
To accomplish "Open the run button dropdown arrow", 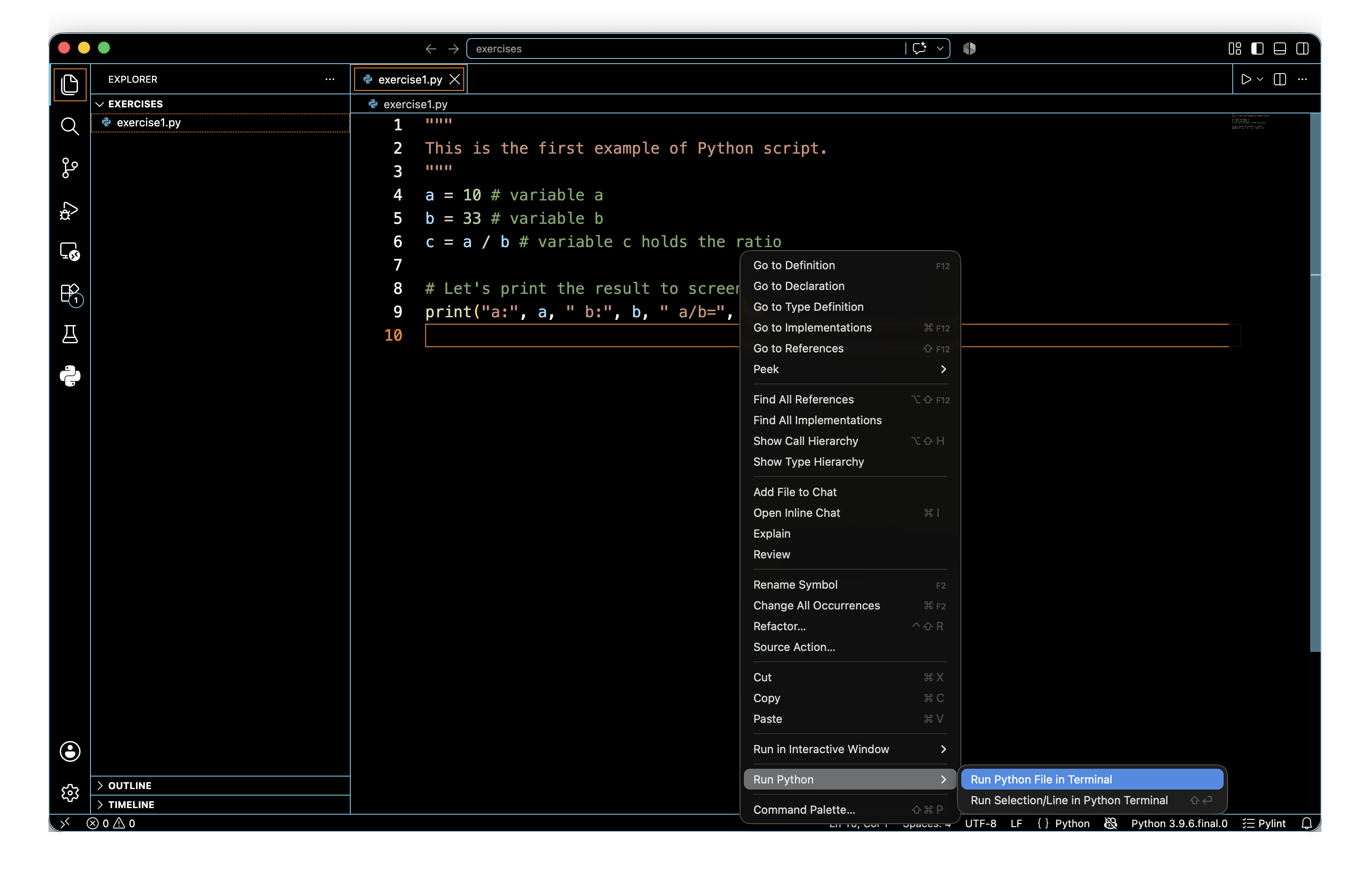I will 1260,79.
